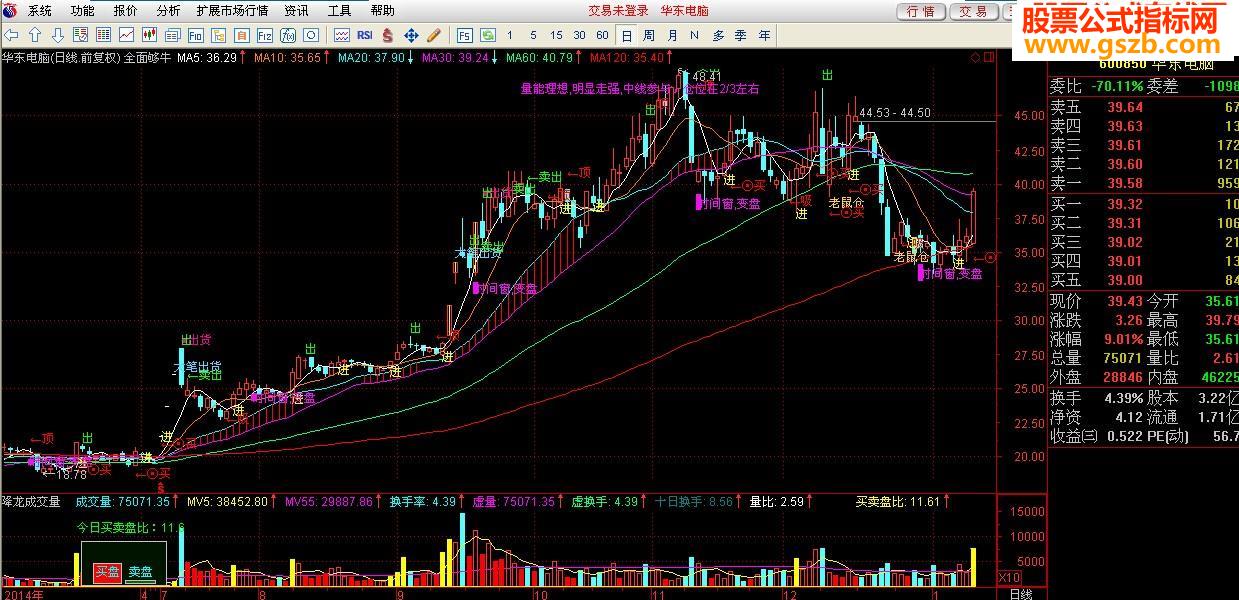The width and height of the screenshot is (1239, 600).
Task: Click the 行情 button
Action: click(921, 11)
